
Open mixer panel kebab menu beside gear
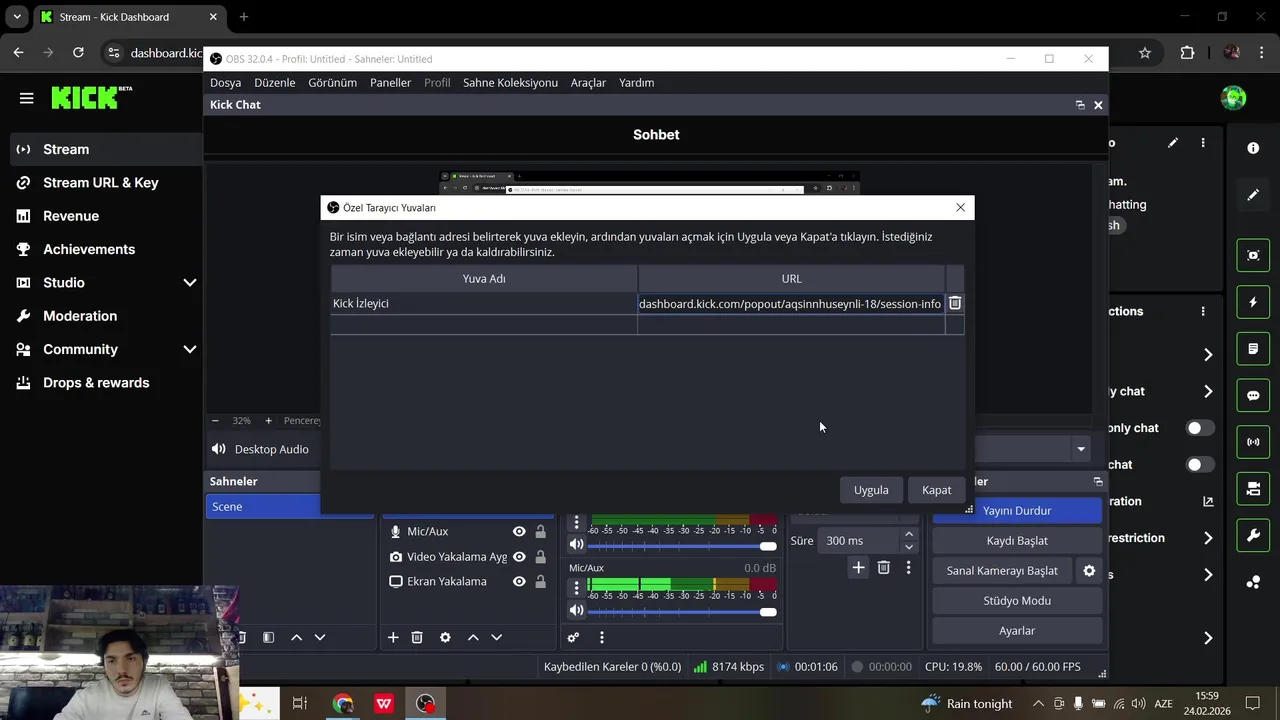(601, 637)
